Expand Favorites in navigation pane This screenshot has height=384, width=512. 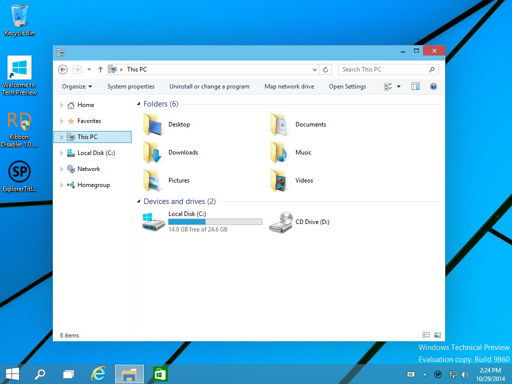[61, 121]
